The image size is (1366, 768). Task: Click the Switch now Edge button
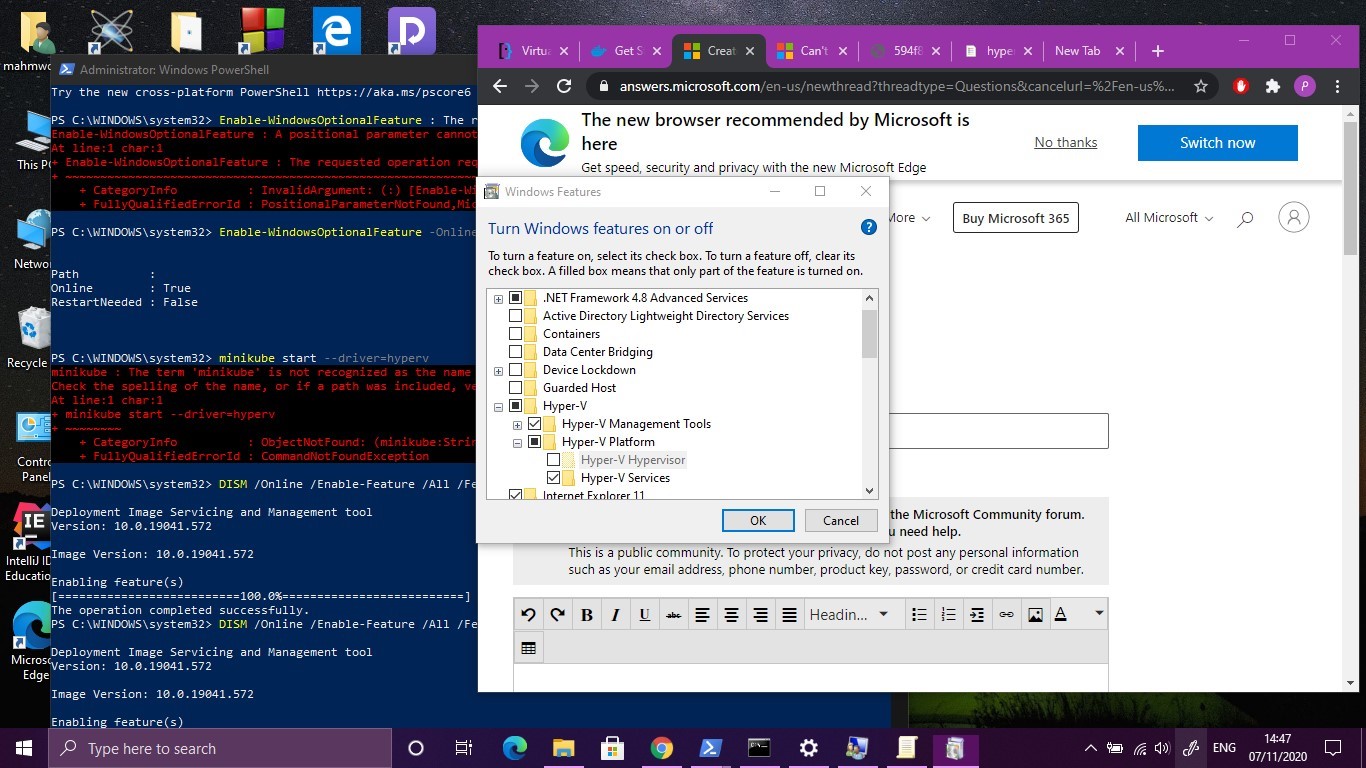point(1217,143)
